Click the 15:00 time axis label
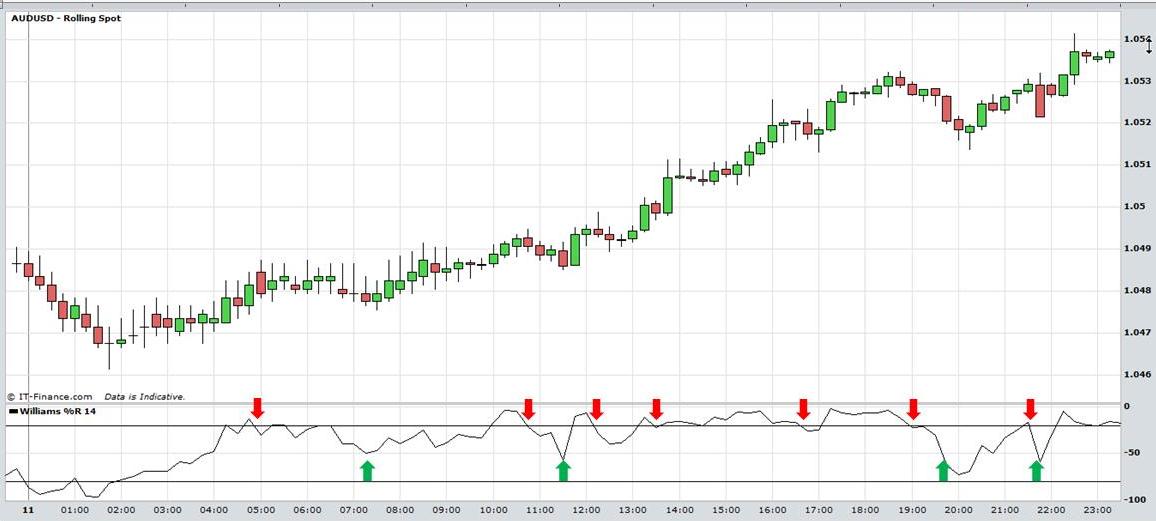This screenshot has height=521, width=1156. (x=725, y=510)
